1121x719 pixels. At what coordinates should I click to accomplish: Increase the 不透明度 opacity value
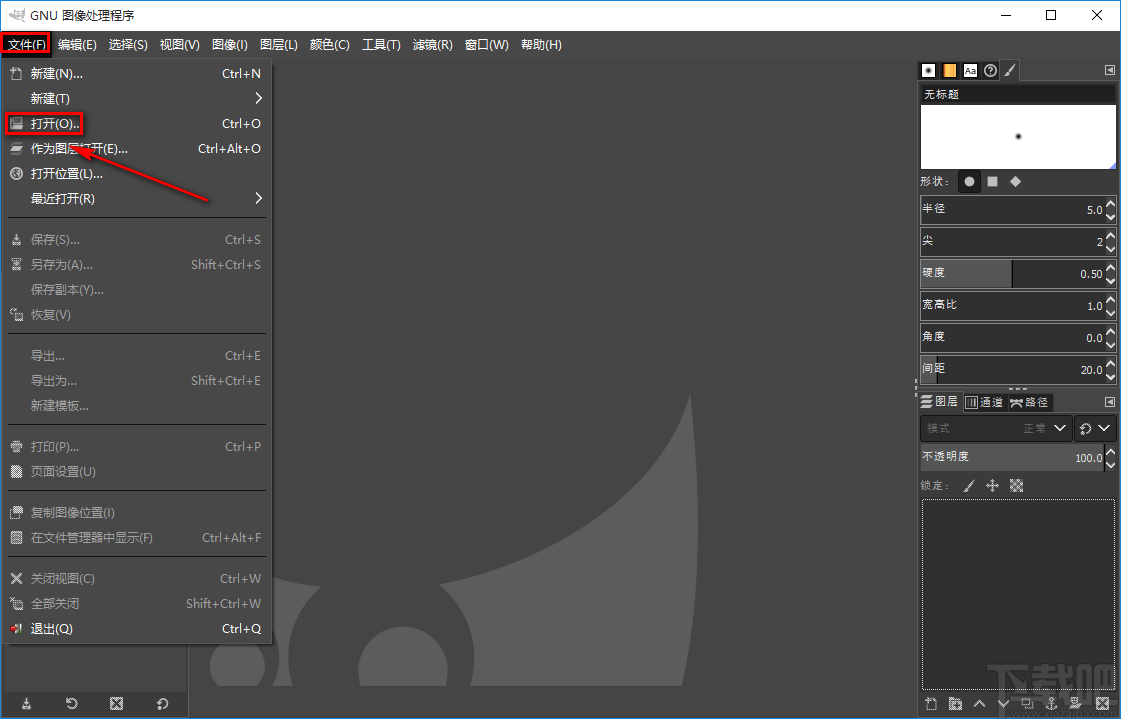[1110, 452]
